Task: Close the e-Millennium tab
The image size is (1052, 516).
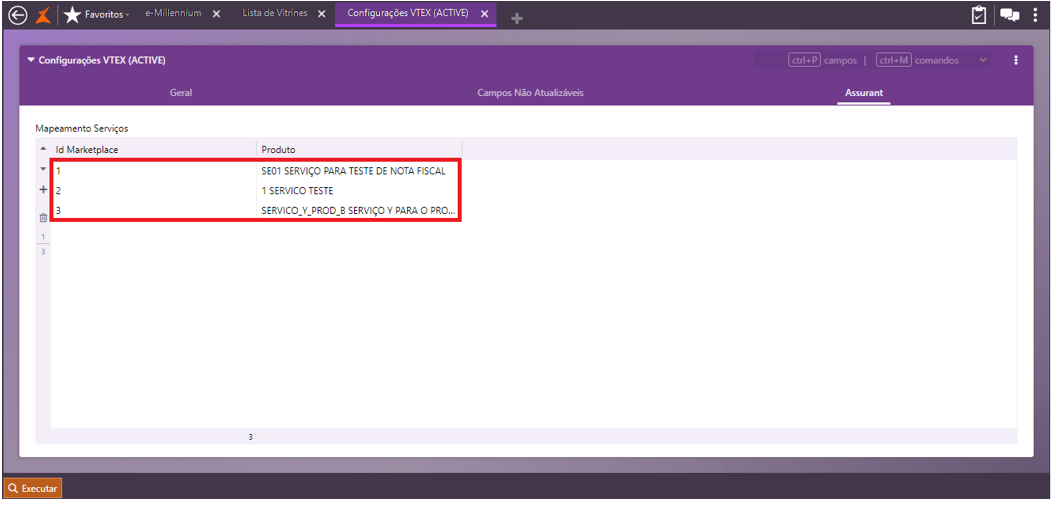Action: 217,14
